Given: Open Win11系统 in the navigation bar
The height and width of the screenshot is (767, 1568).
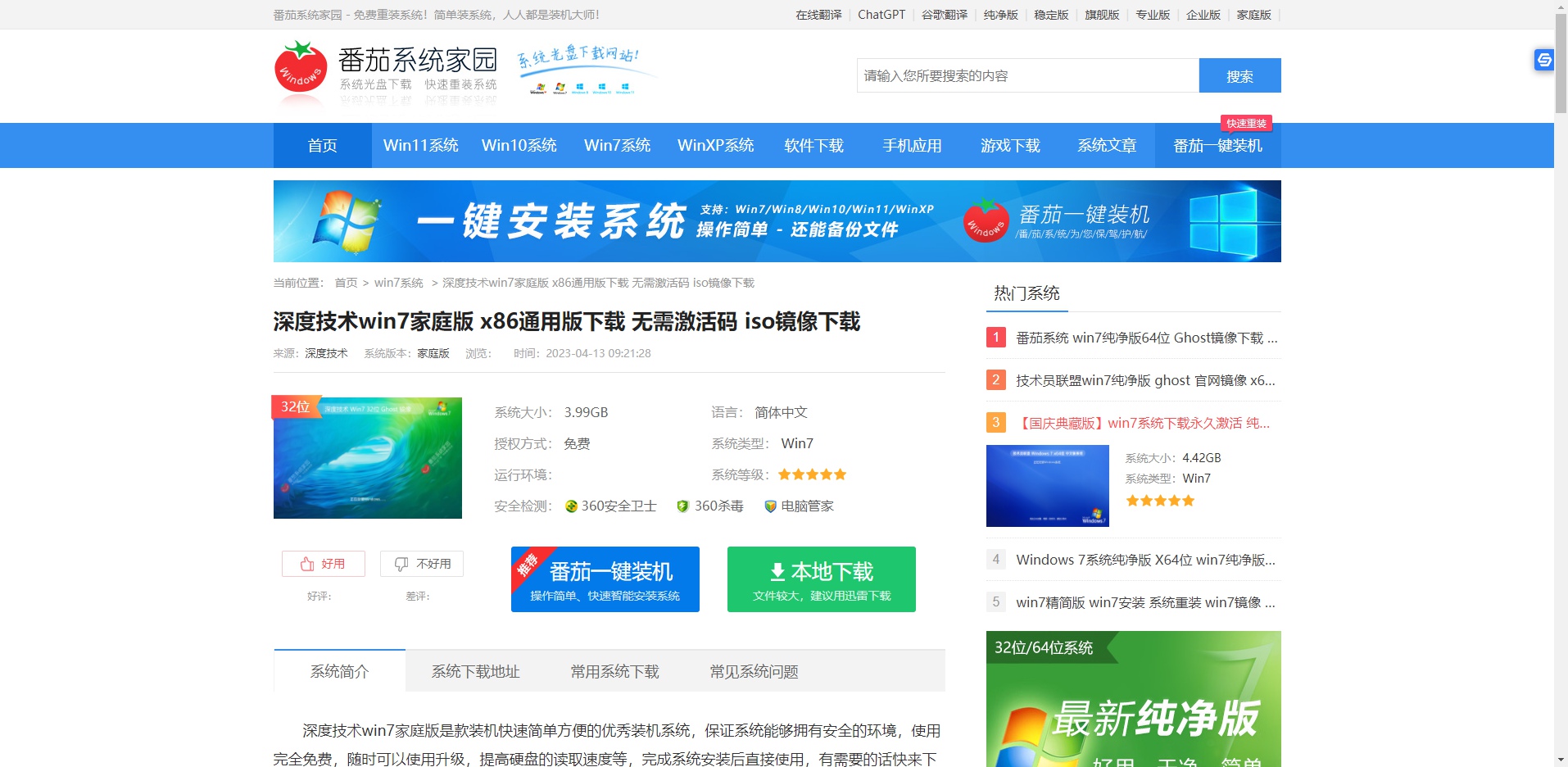Looking at the screenshot, I should [x=421, y=146].
